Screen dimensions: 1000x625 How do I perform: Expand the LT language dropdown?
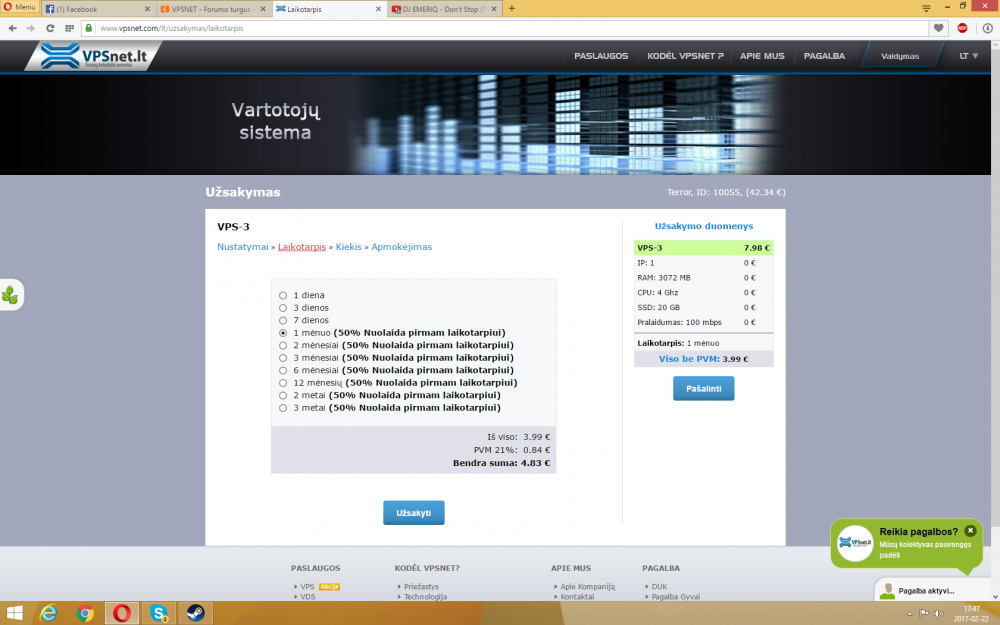(x=968, y=56)
